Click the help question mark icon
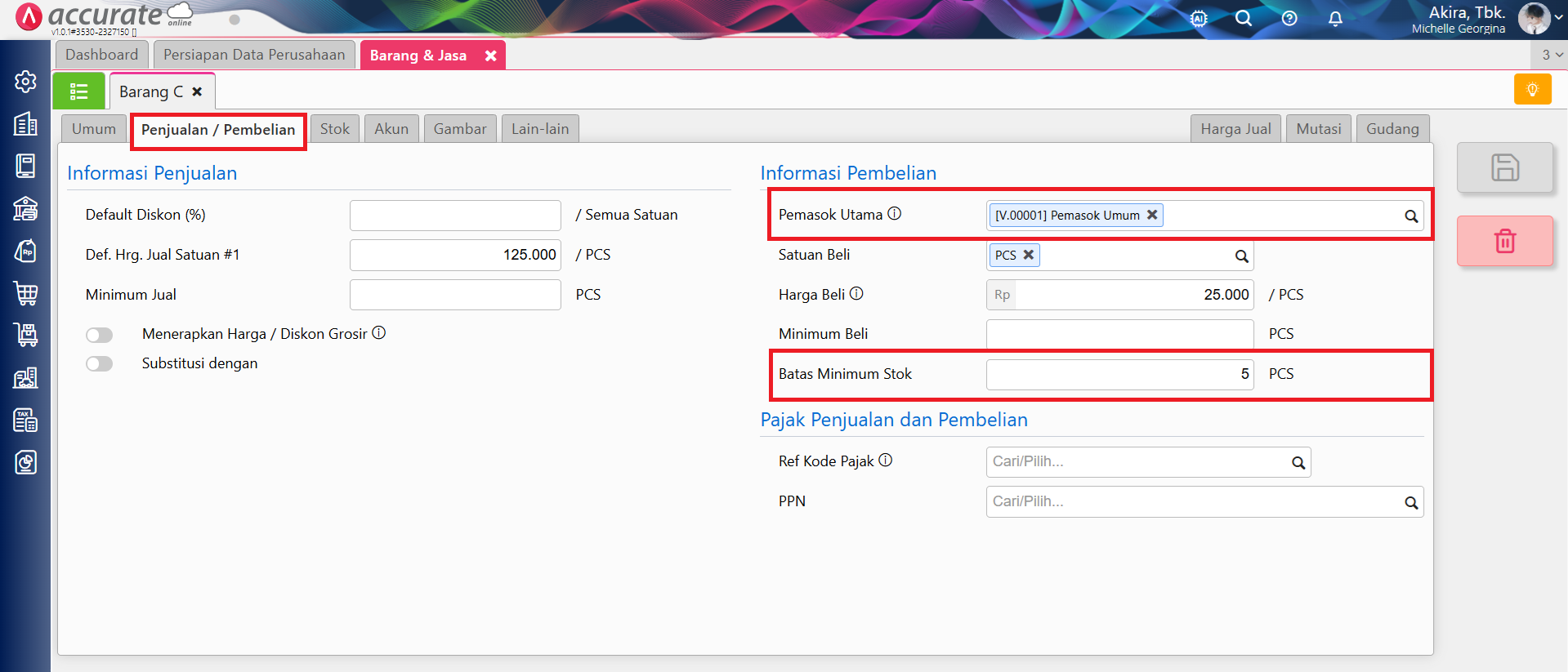Viewport: 1568px width, 672px height. (1289, 19)
